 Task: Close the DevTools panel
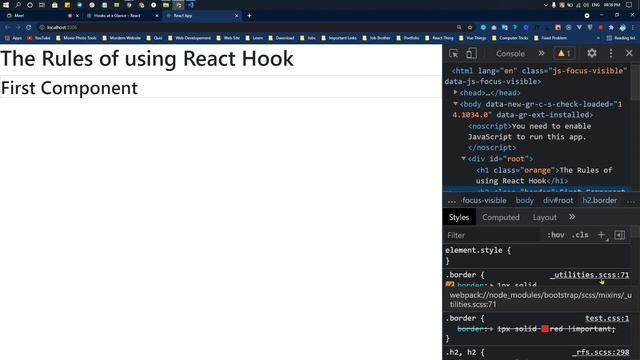(629, 53)
